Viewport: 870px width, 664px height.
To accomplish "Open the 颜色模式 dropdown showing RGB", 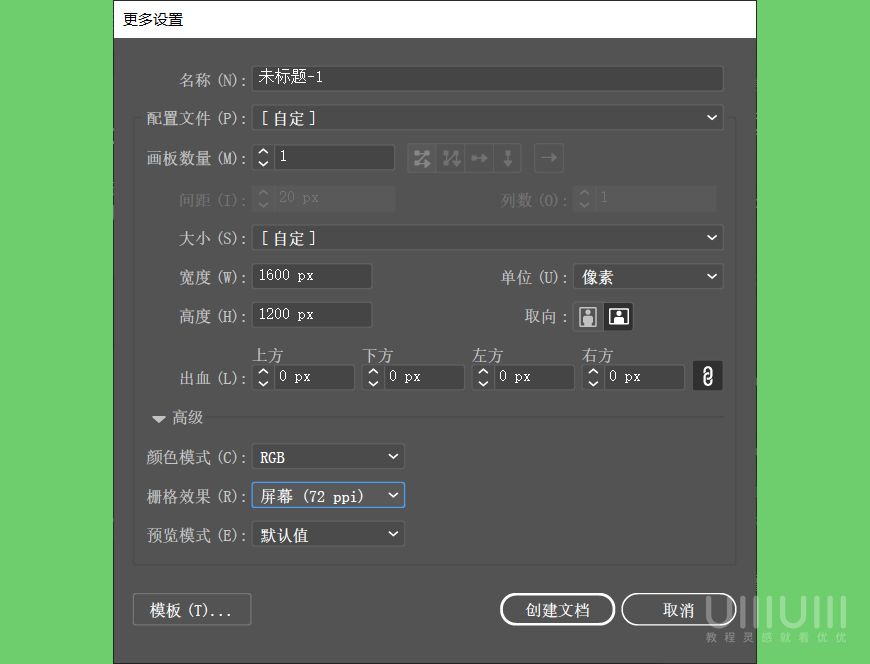I will 328,456.
